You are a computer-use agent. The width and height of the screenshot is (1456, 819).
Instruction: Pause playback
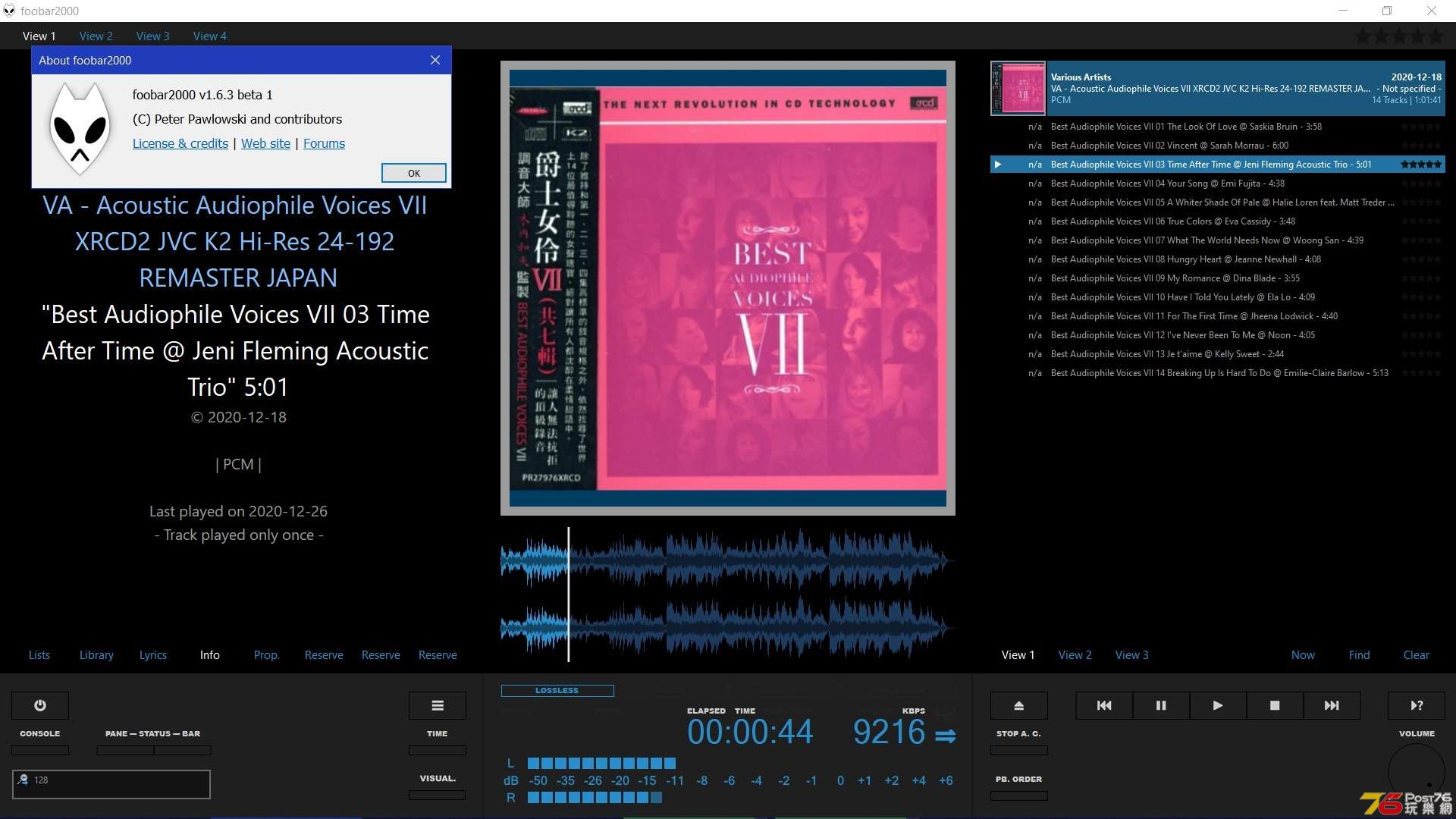click(x=1161, y=705)
